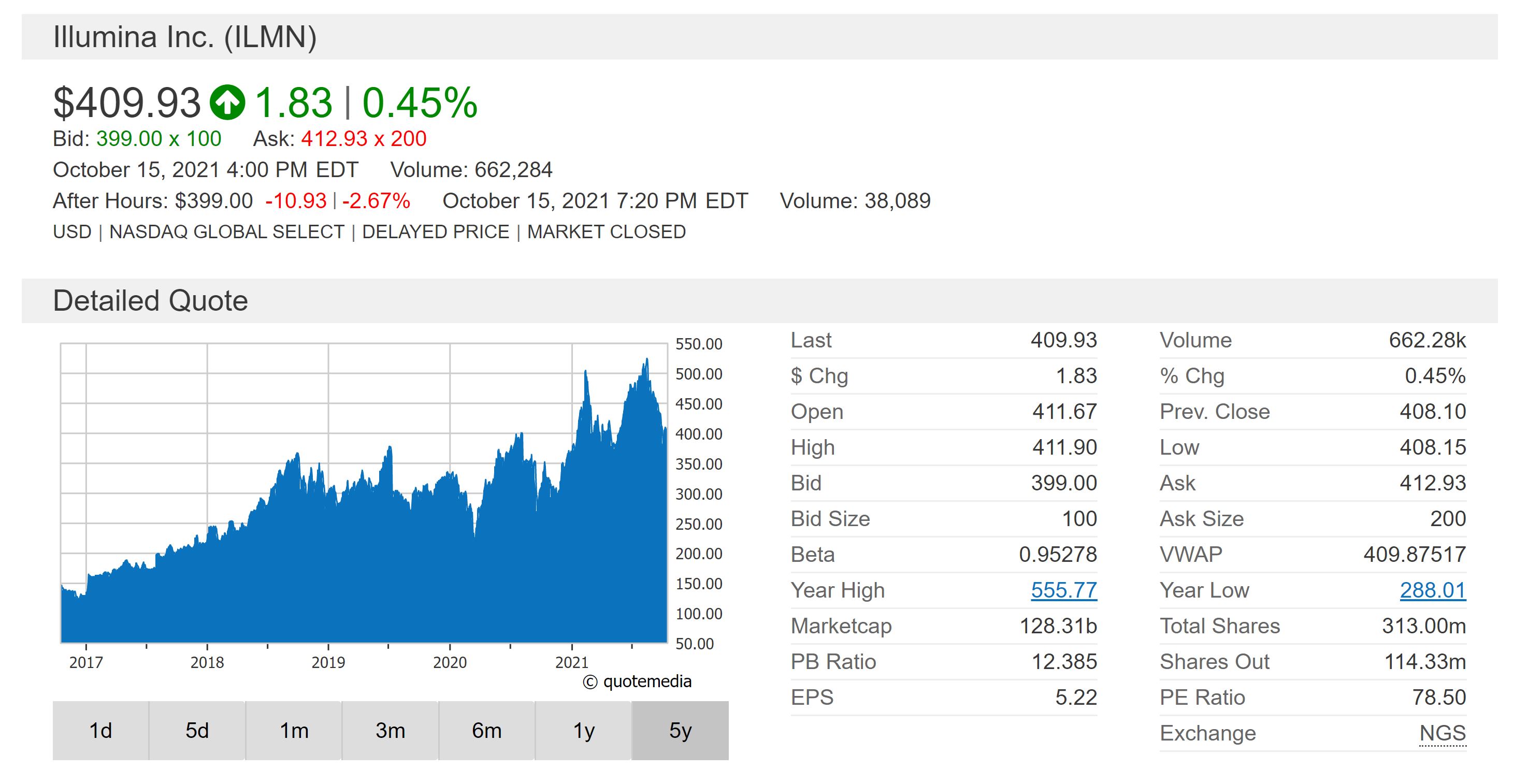Show the 6m chart range
Screen dimensions: 1514x784
[486, 731]
